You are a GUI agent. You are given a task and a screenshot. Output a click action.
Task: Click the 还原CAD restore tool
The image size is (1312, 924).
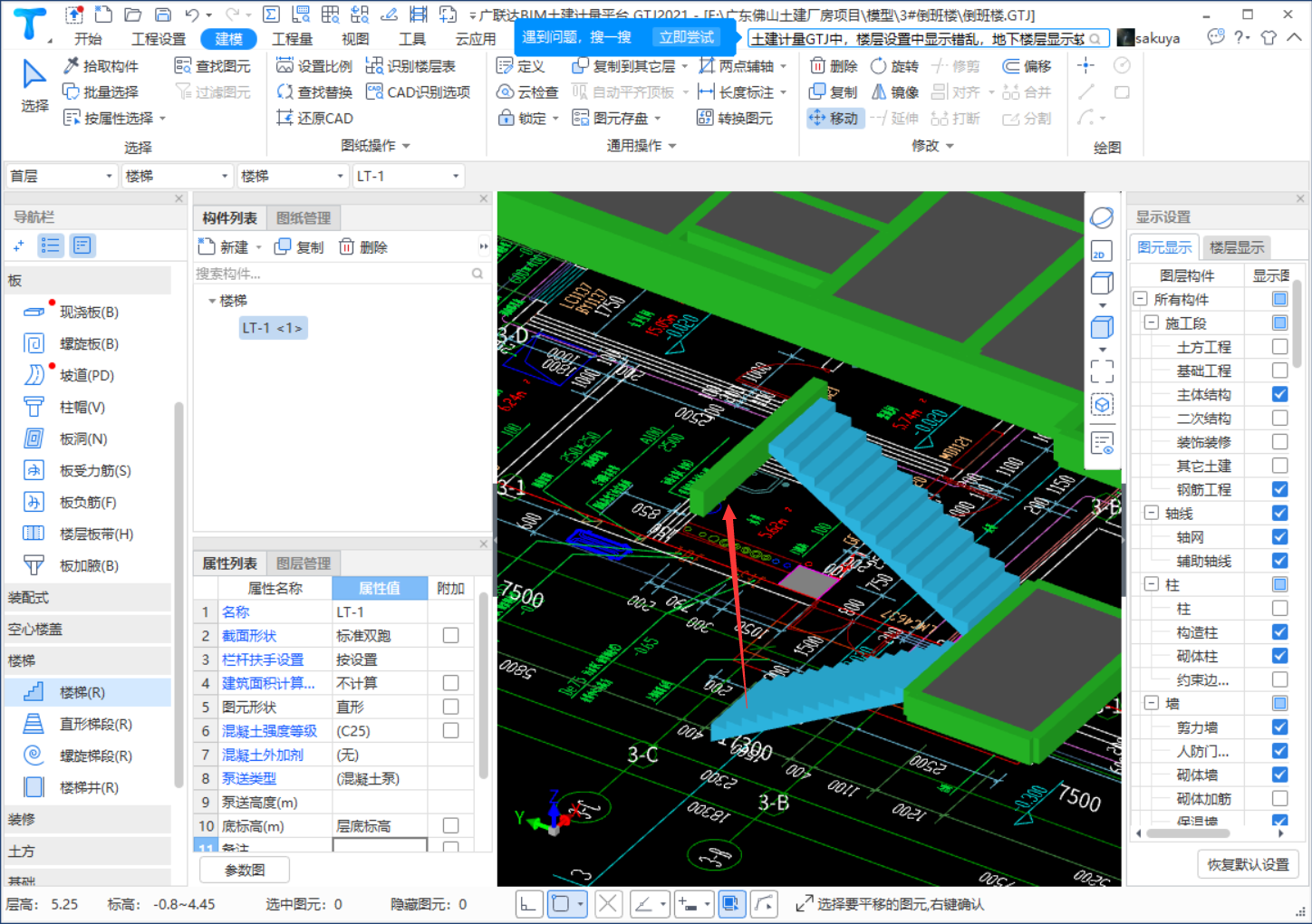314,118
